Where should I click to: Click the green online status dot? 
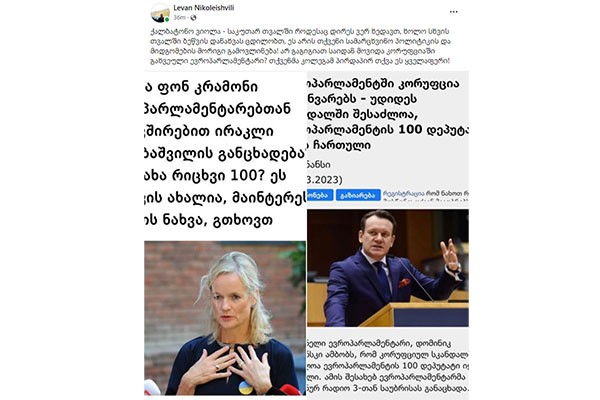pos(167,20)
